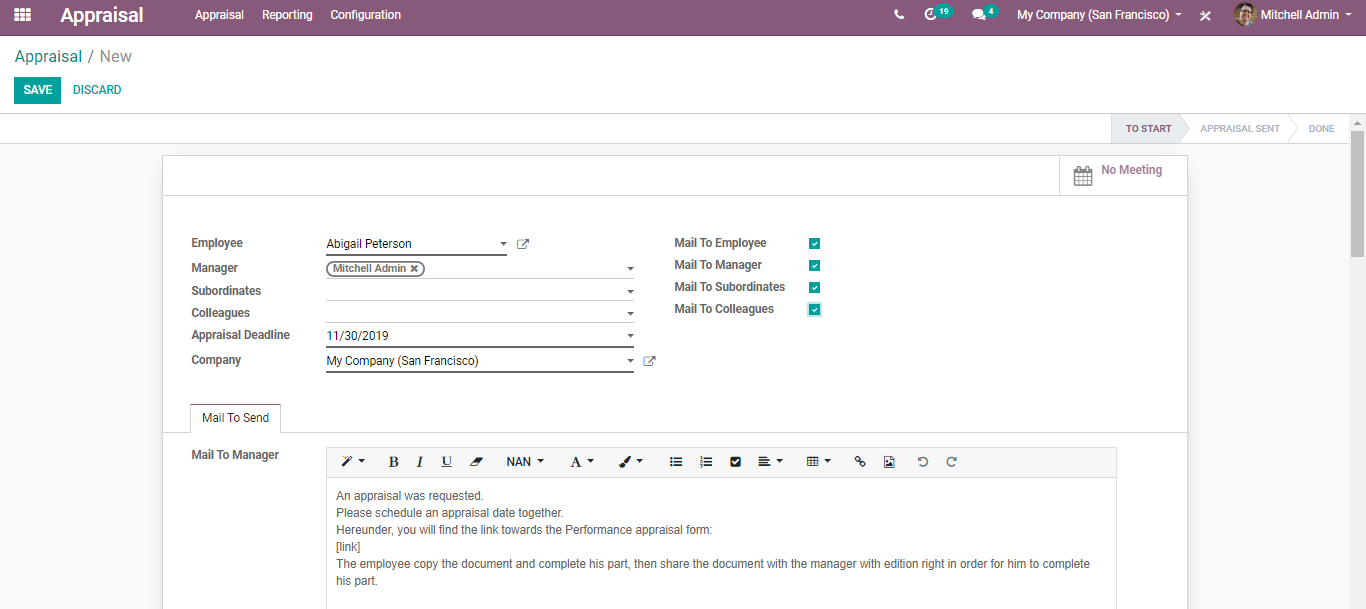The image size is (1366, 609).
Task: Open the apps grid menu
Action: tap(22, 15)
